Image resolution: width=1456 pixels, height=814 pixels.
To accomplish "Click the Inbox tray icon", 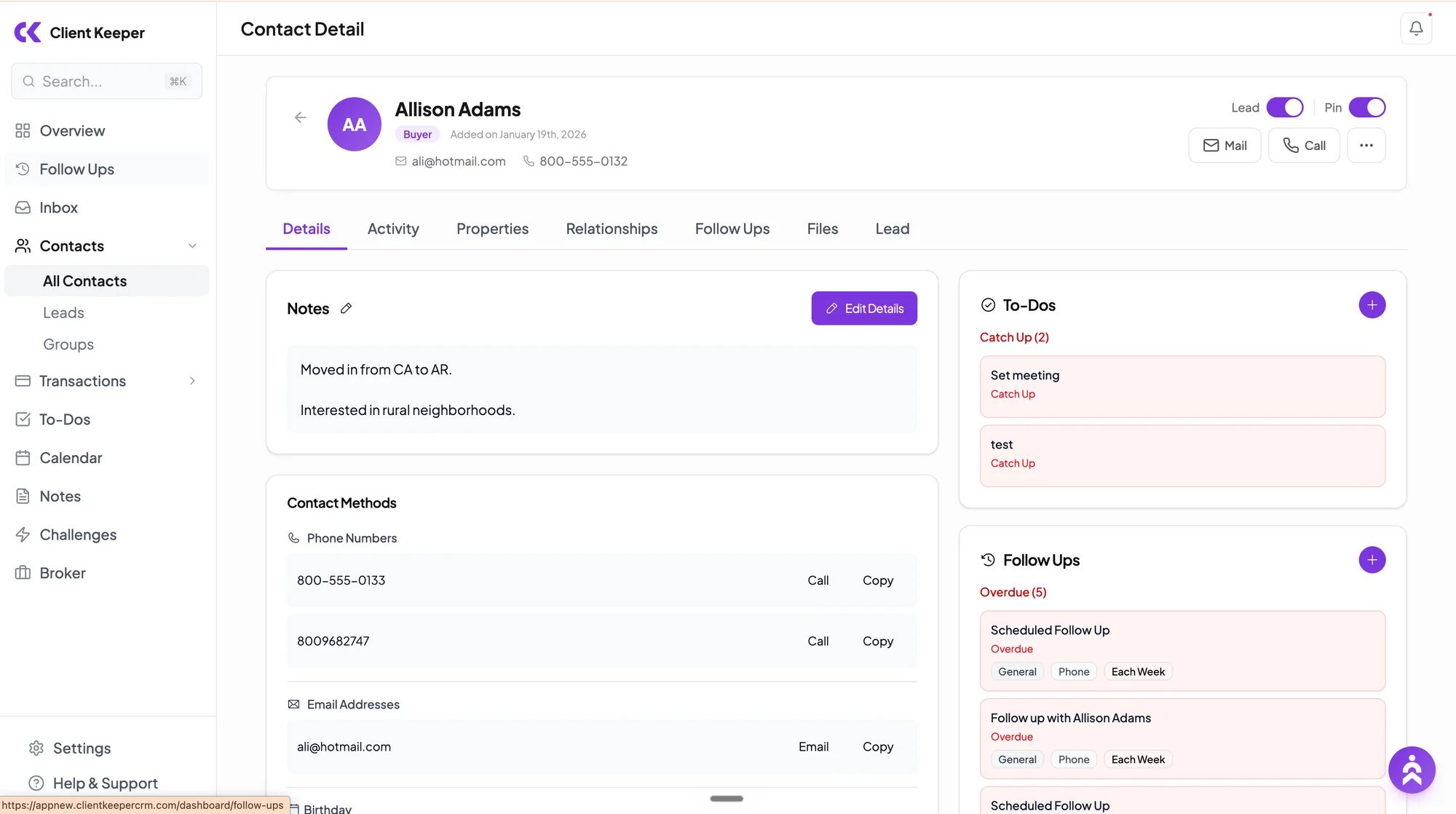I will click(23, 208).
